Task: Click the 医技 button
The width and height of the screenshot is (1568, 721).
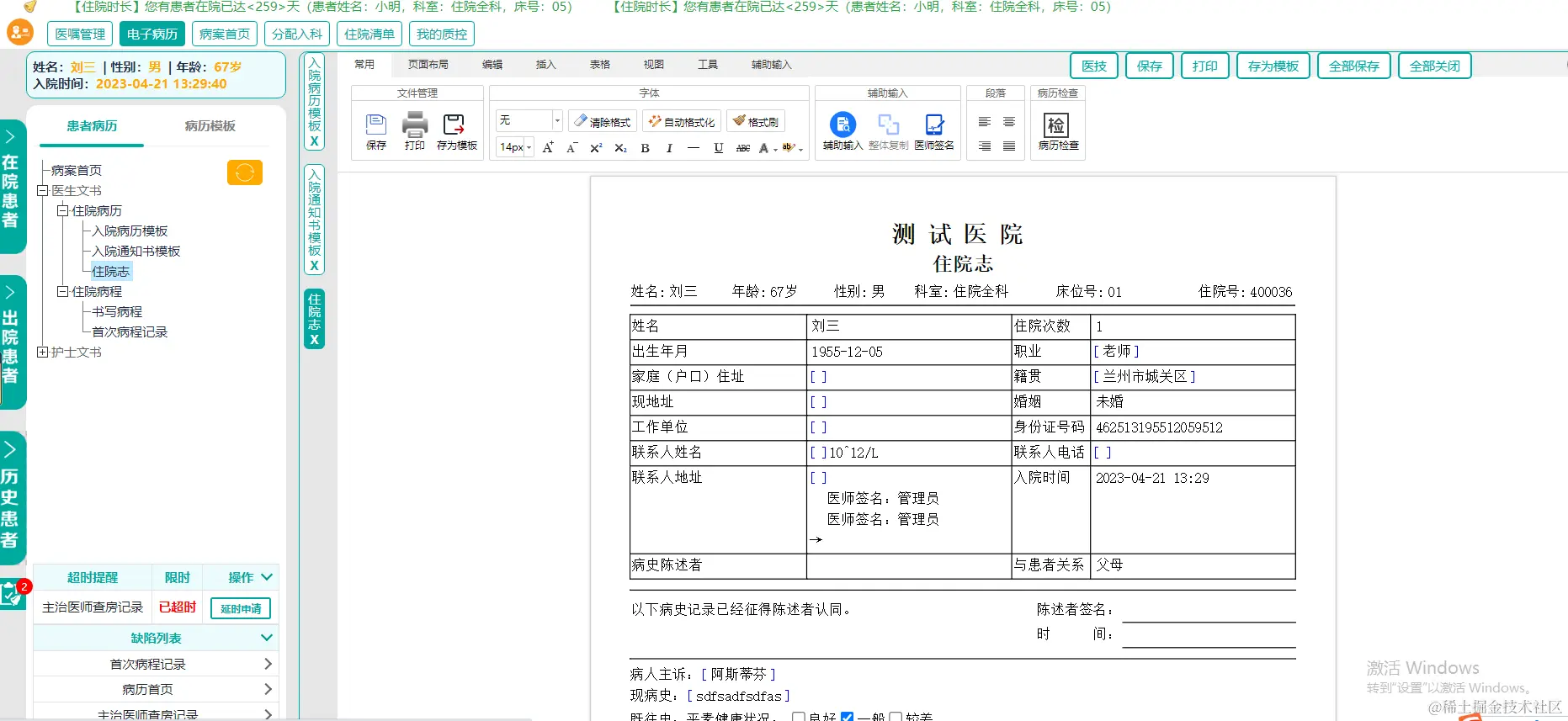Action: click(1094, 66)
